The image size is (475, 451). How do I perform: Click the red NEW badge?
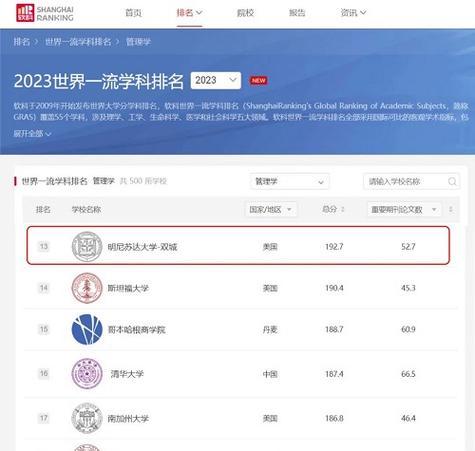tap(259, 81)
